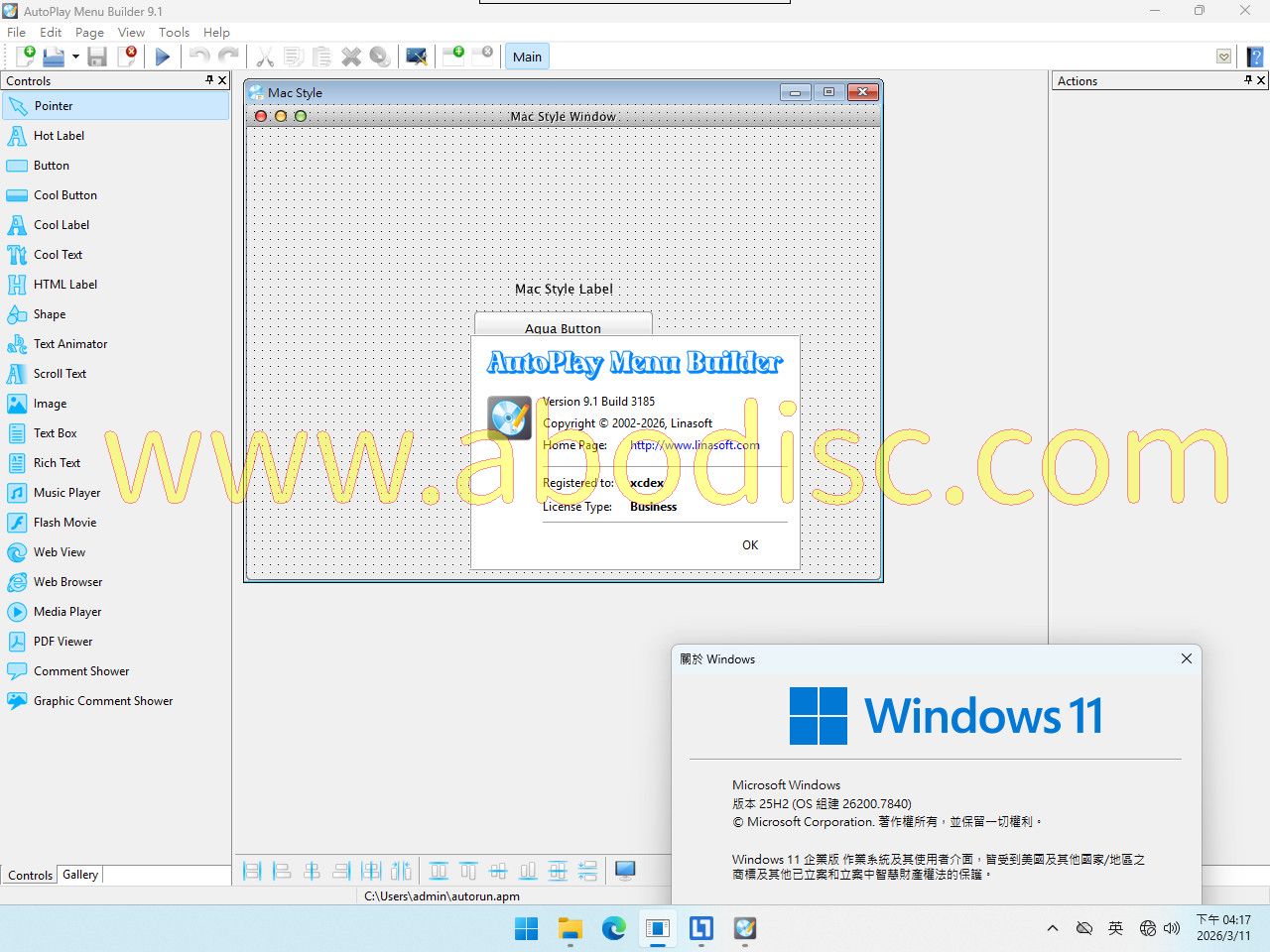
Task: Select the Main page tab
Action: (x=527, y=57)
